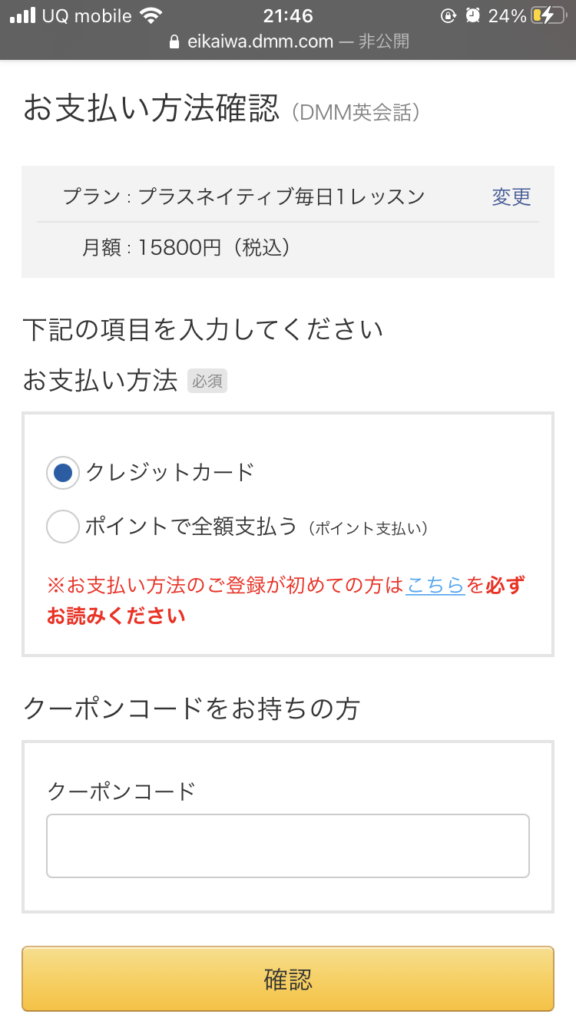
Task: Tap the eikaiwa.dmm.com address bar
Action: tap(288, 42)
